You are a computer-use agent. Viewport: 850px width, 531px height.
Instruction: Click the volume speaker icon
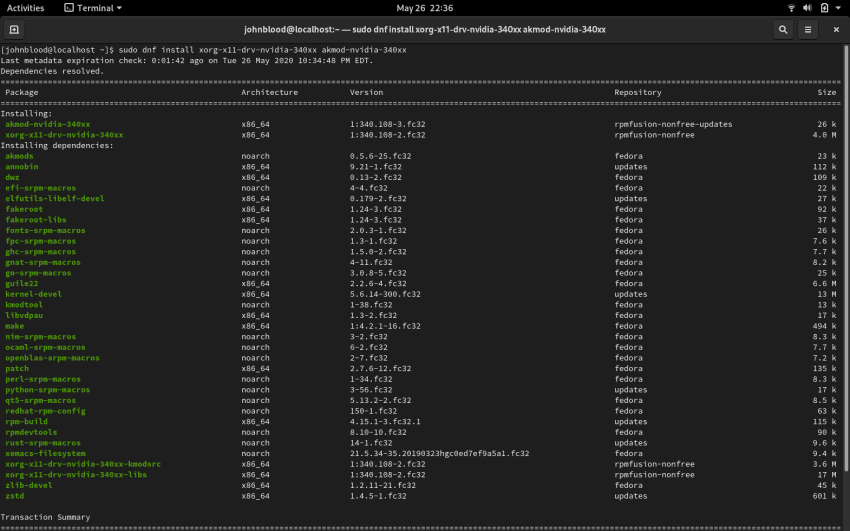808,8
